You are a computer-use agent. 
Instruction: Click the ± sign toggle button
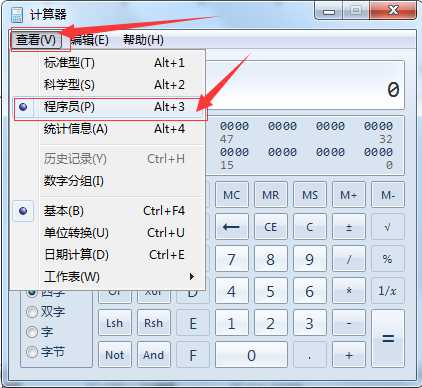[x=349, y=227]
